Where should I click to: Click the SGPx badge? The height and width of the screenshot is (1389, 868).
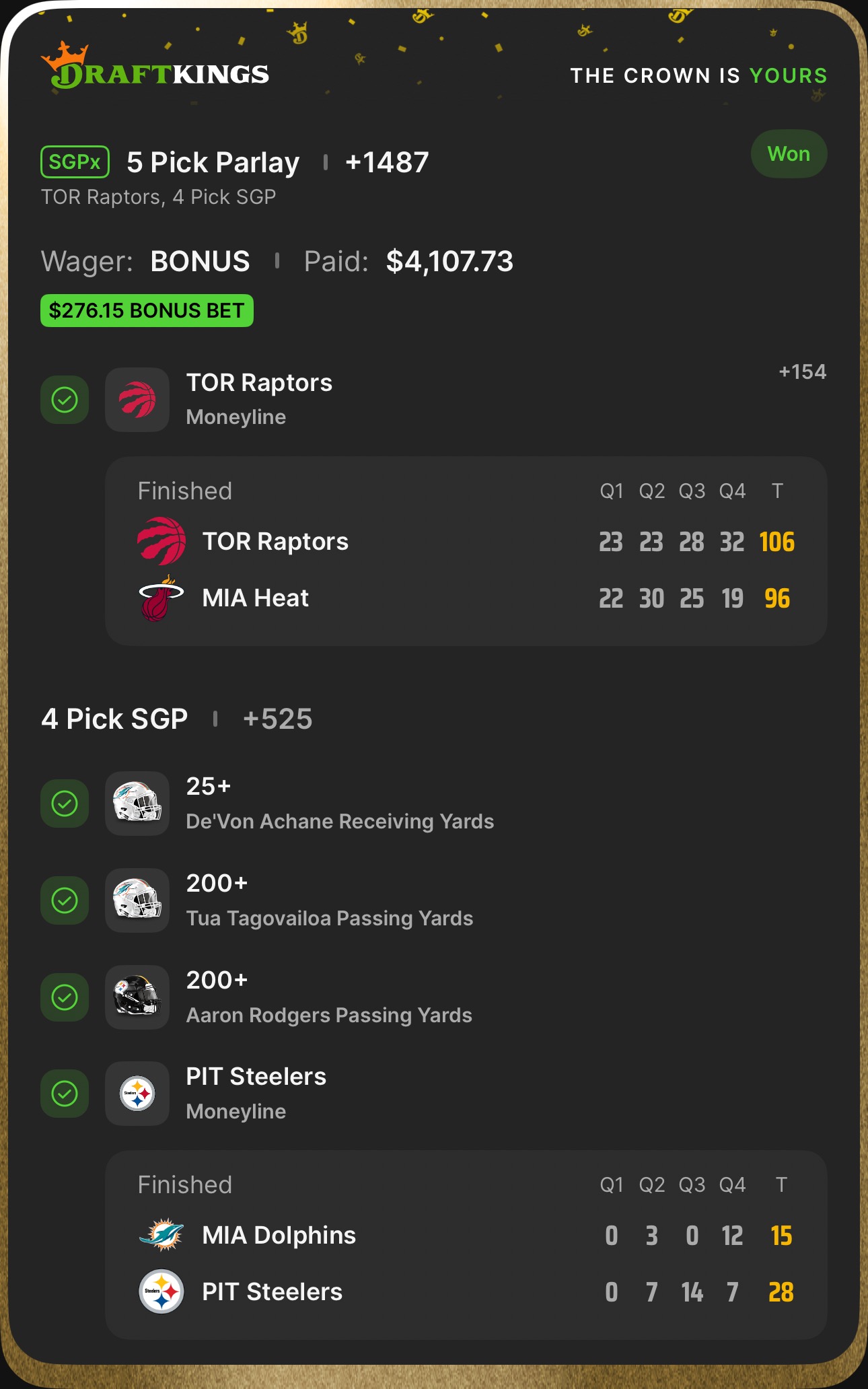75,162
